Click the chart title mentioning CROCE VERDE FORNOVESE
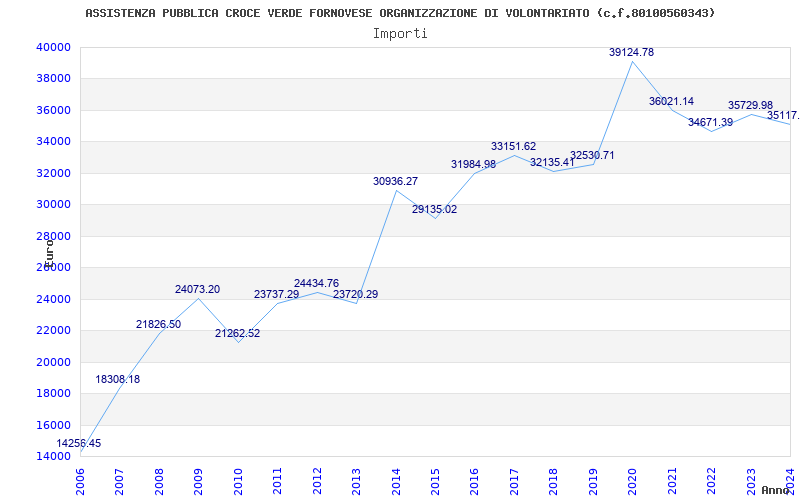Screen dimensions: 800x500 click(x=400, y=13)
